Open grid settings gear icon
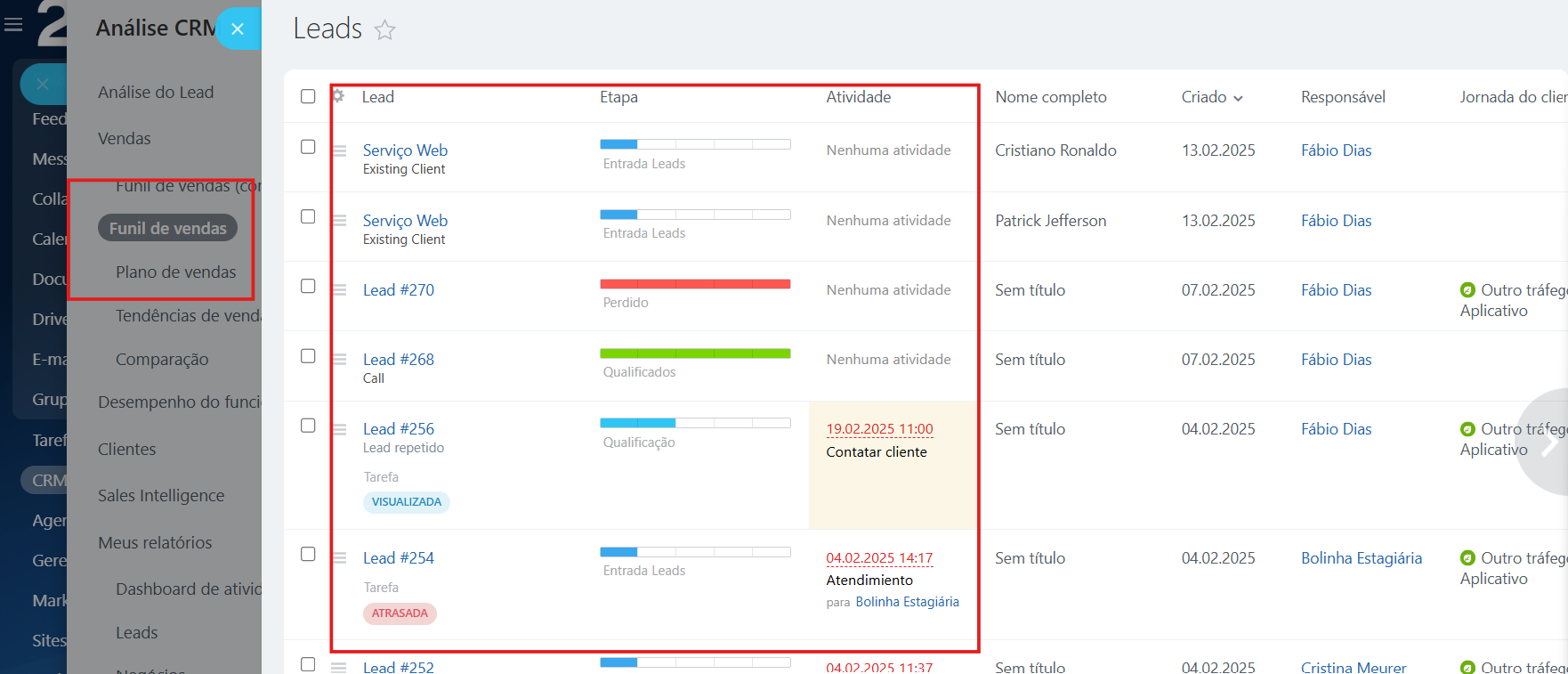This screenshot has height=674, width=1568. pyautogui.click(x=338, y=96)
